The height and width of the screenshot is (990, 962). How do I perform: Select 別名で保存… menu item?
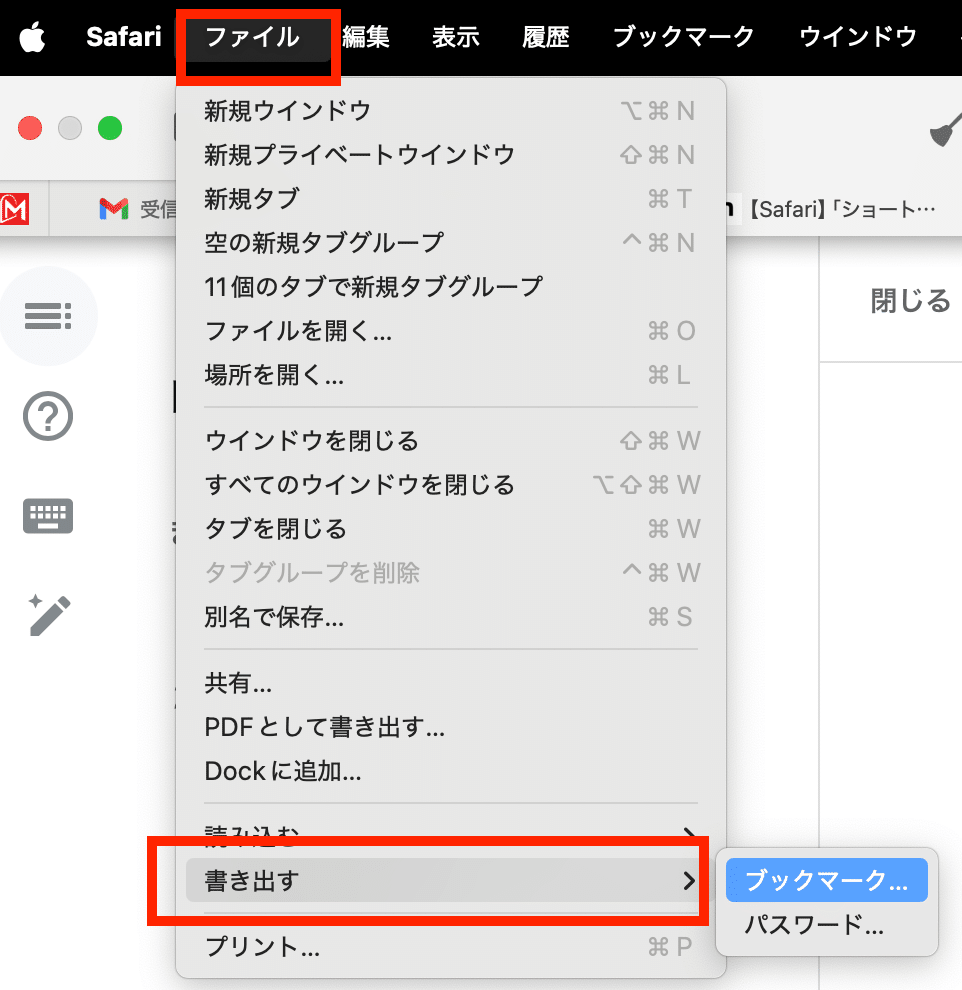(x=450, y=617)
